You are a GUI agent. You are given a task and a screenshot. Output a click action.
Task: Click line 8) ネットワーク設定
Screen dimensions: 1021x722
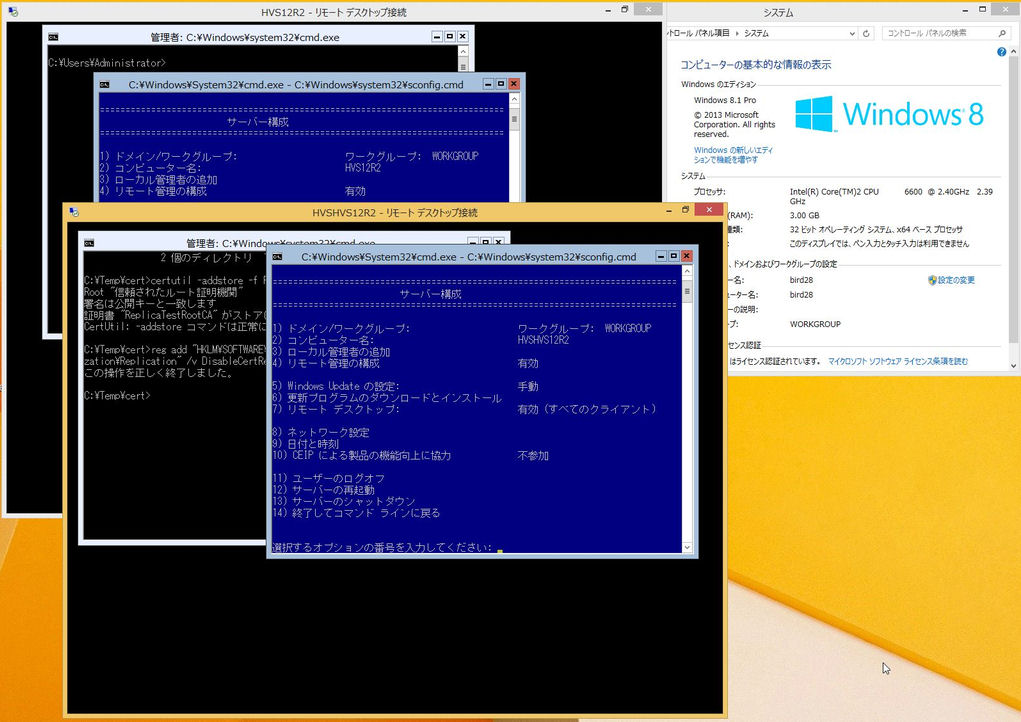(x=321, y=432)
